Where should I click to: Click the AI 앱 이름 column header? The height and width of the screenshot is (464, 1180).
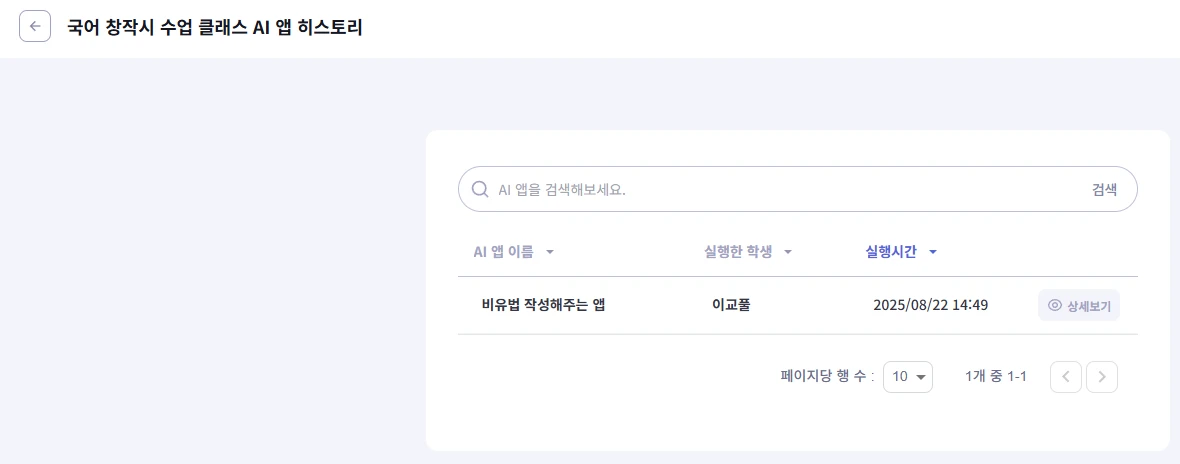pyautogui.click(x=503, y=252)
